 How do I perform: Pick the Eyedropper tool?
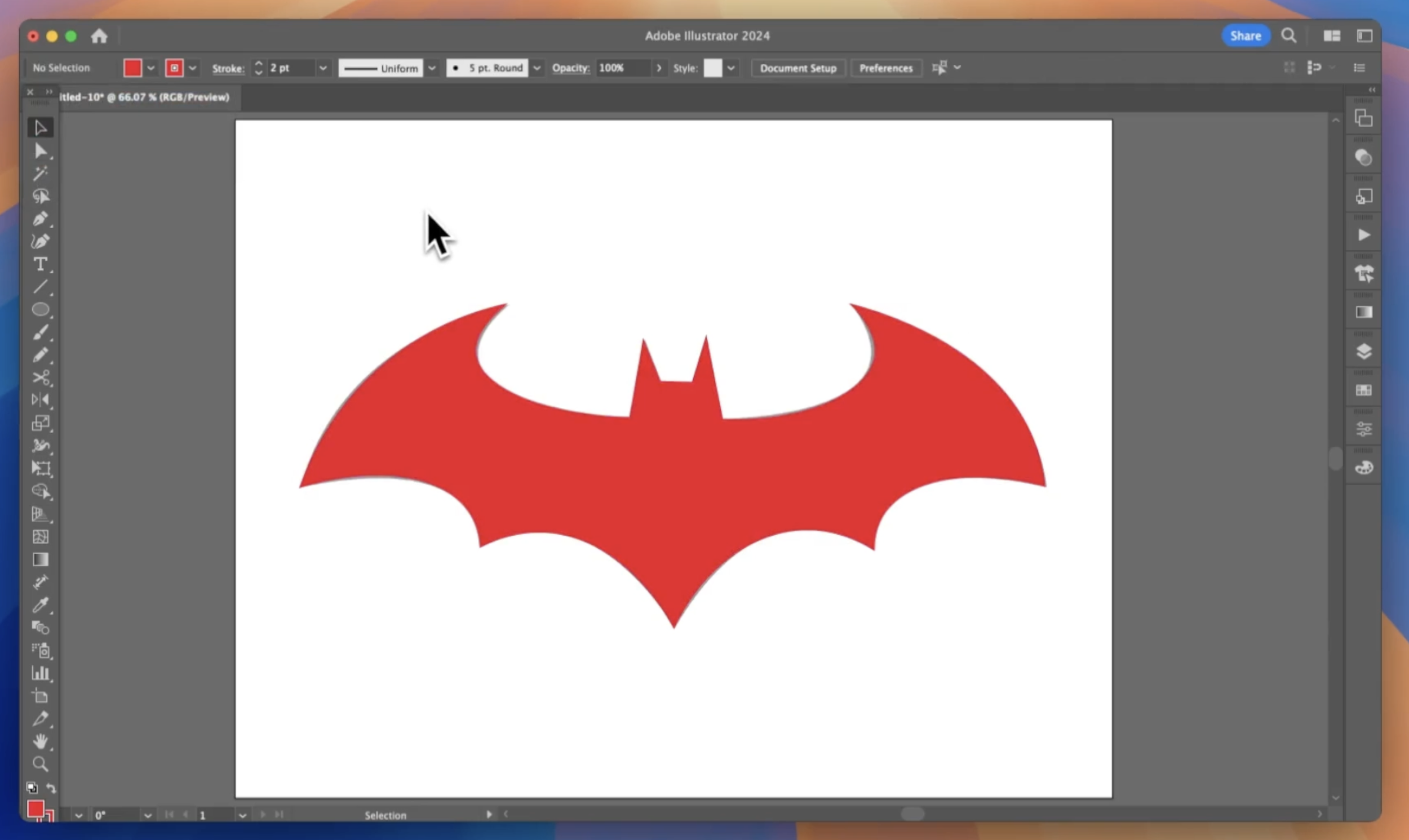point(40,605)
